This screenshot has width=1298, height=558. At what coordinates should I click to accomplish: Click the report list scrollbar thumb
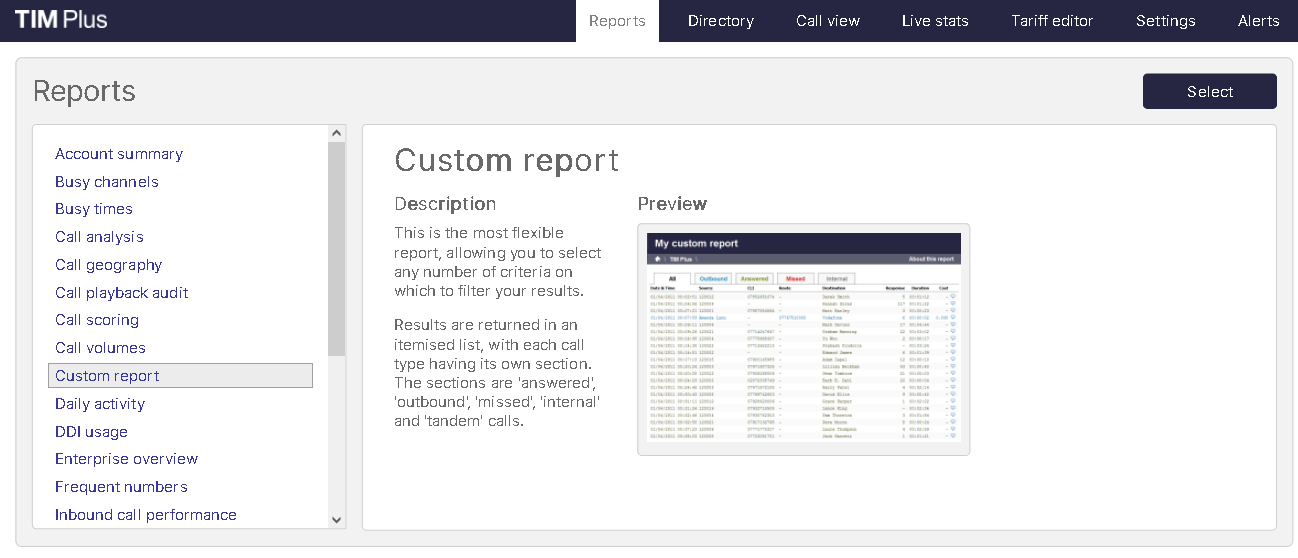(x=336, y=248)
